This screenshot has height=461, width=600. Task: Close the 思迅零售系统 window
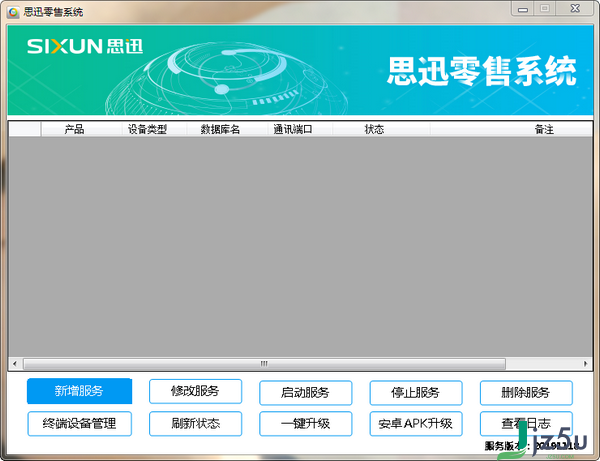click(x=575, y=9)
